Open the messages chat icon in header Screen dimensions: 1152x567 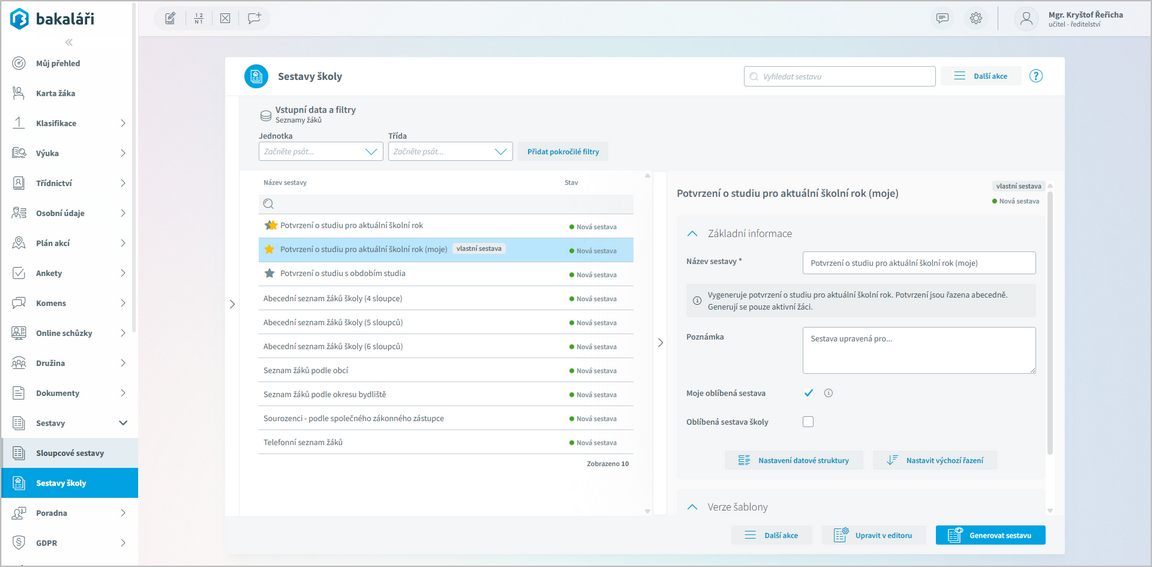(942, 19)
